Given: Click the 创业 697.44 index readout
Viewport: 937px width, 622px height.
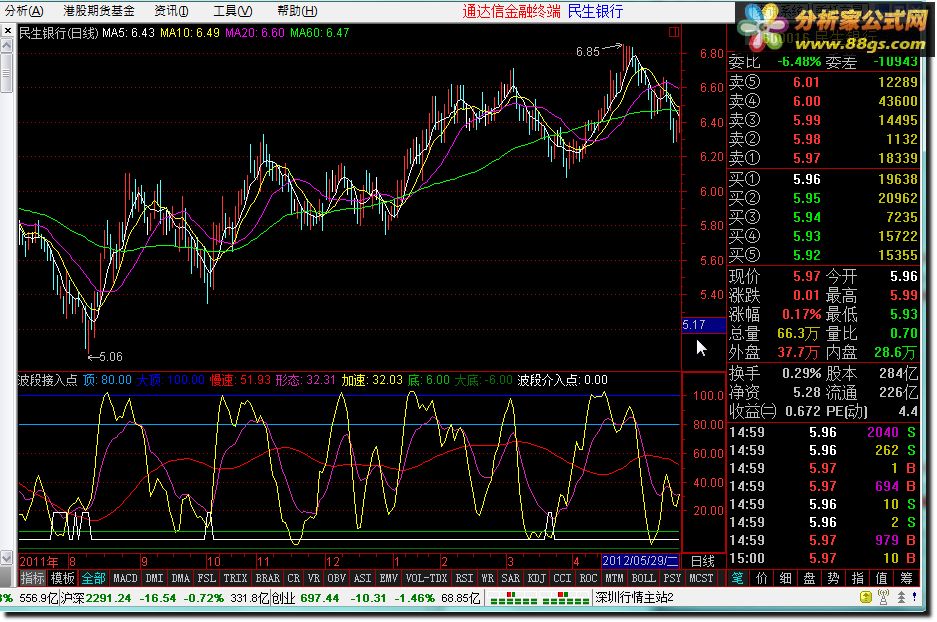Looking at the screenshot, I should point(305,598).
